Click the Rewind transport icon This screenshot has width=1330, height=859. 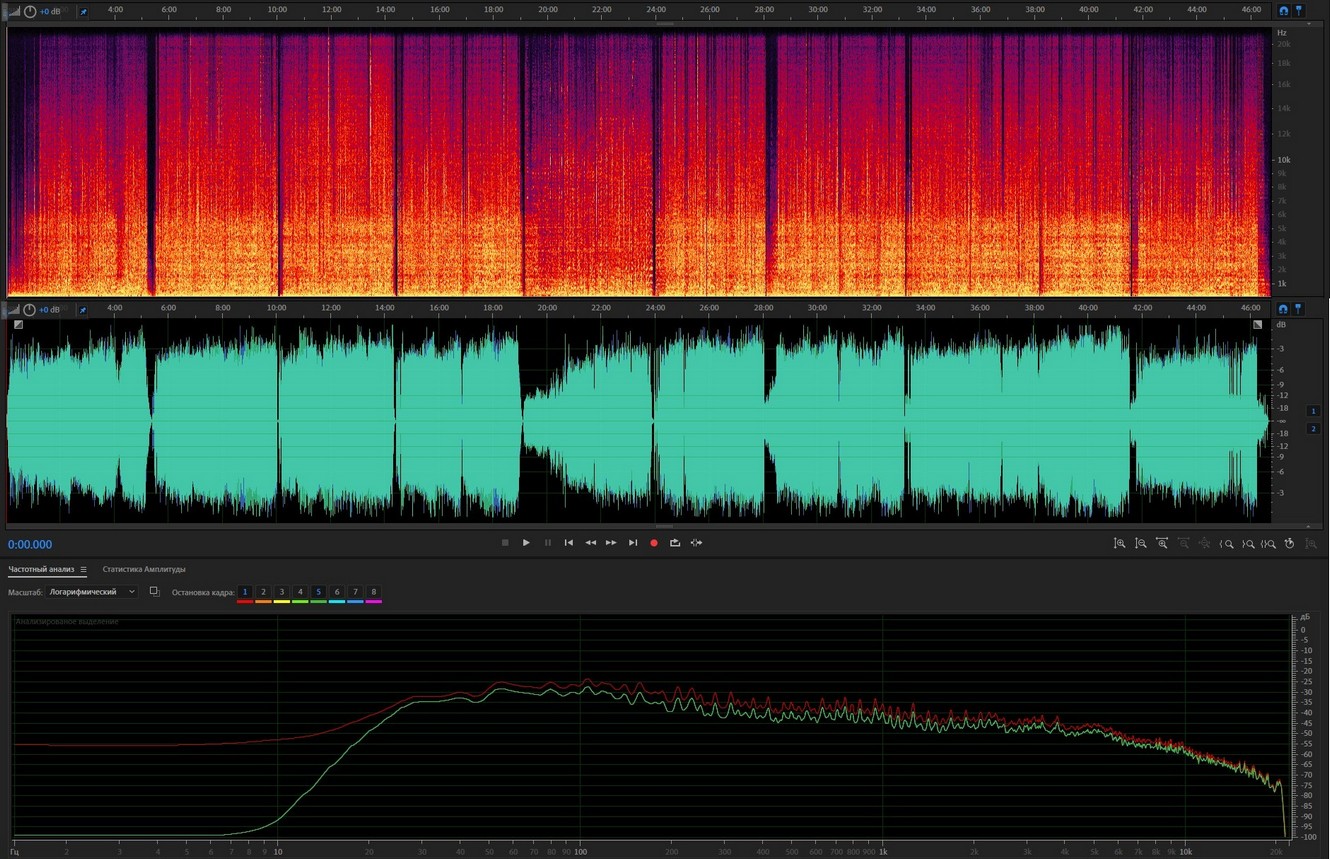(590, 543)
